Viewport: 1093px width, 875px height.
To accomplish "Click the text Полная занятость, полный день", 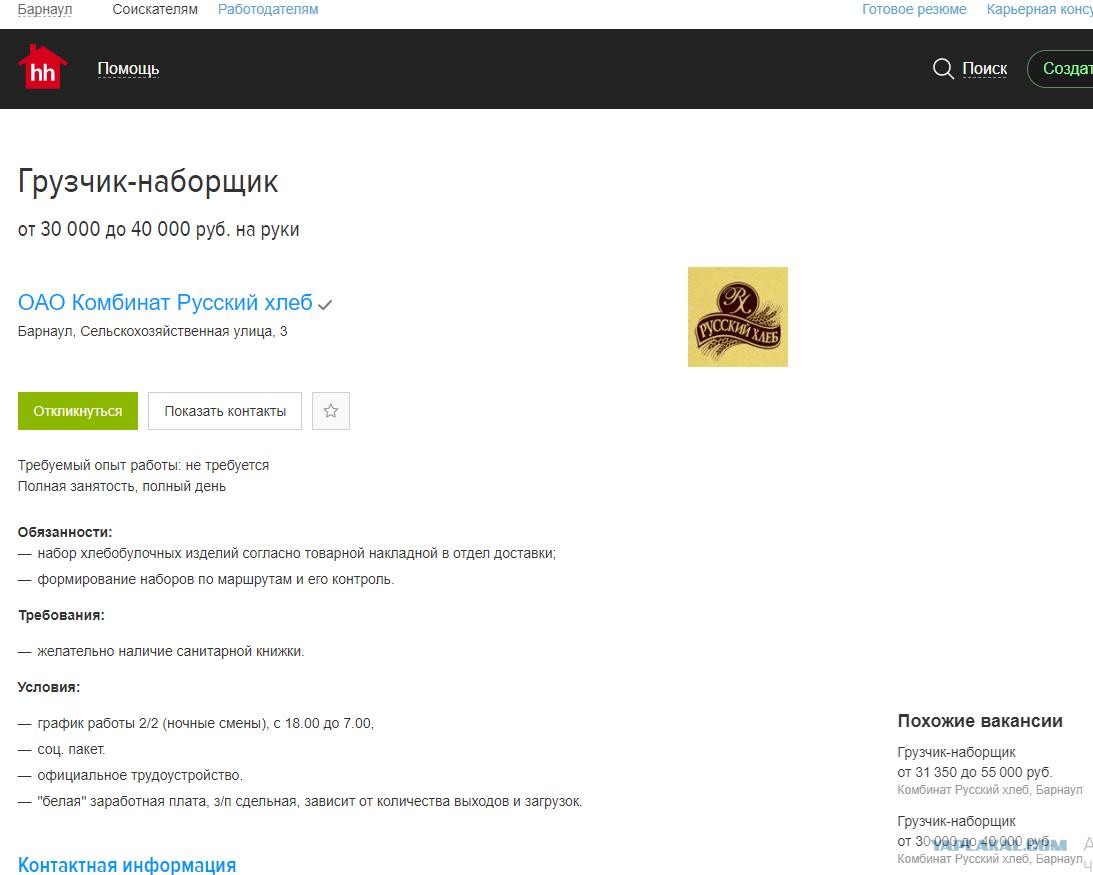I will pyautogui.click(x=121, y=486).
